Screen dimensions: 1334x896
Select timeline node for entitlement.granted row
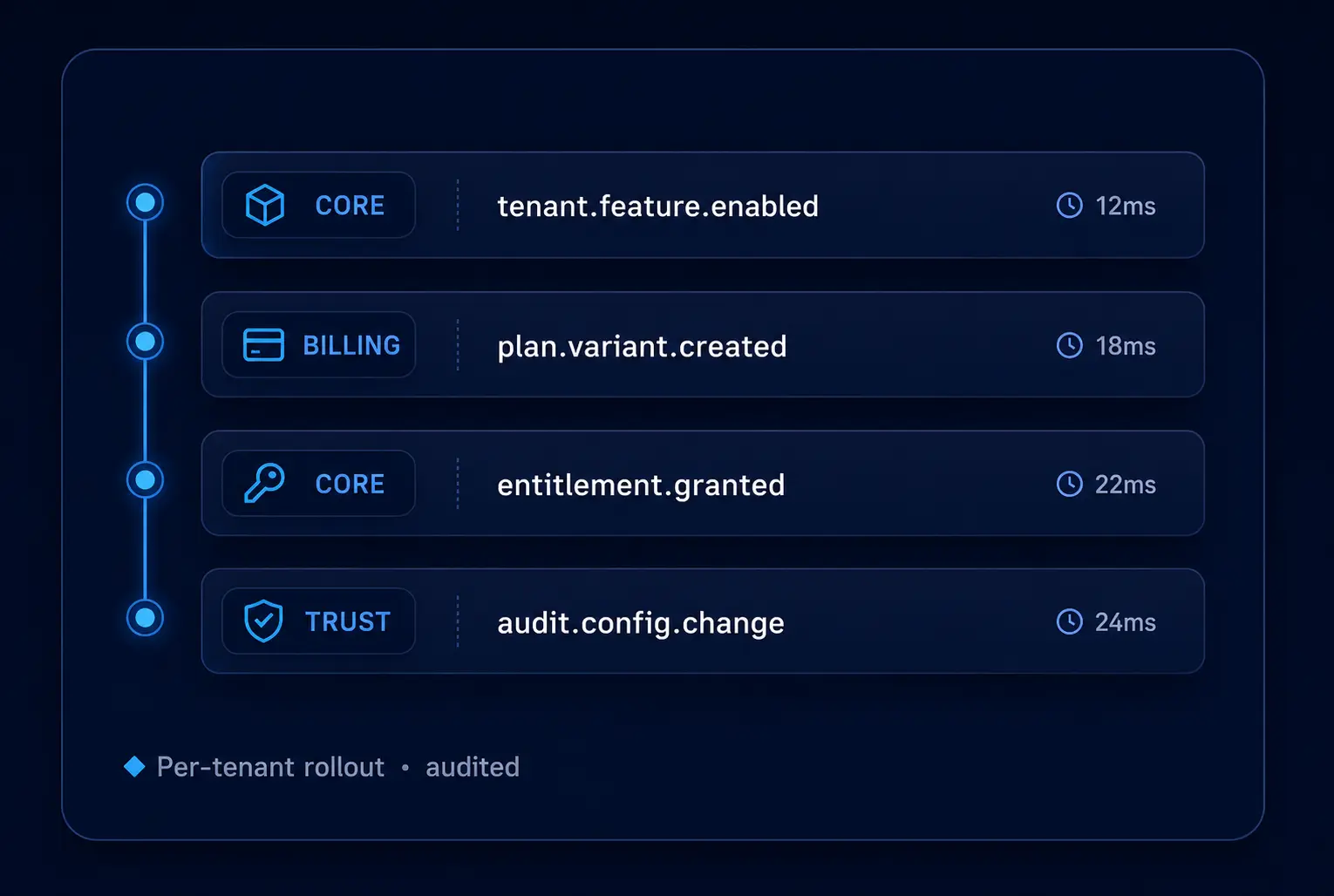(x=146, y=479)
